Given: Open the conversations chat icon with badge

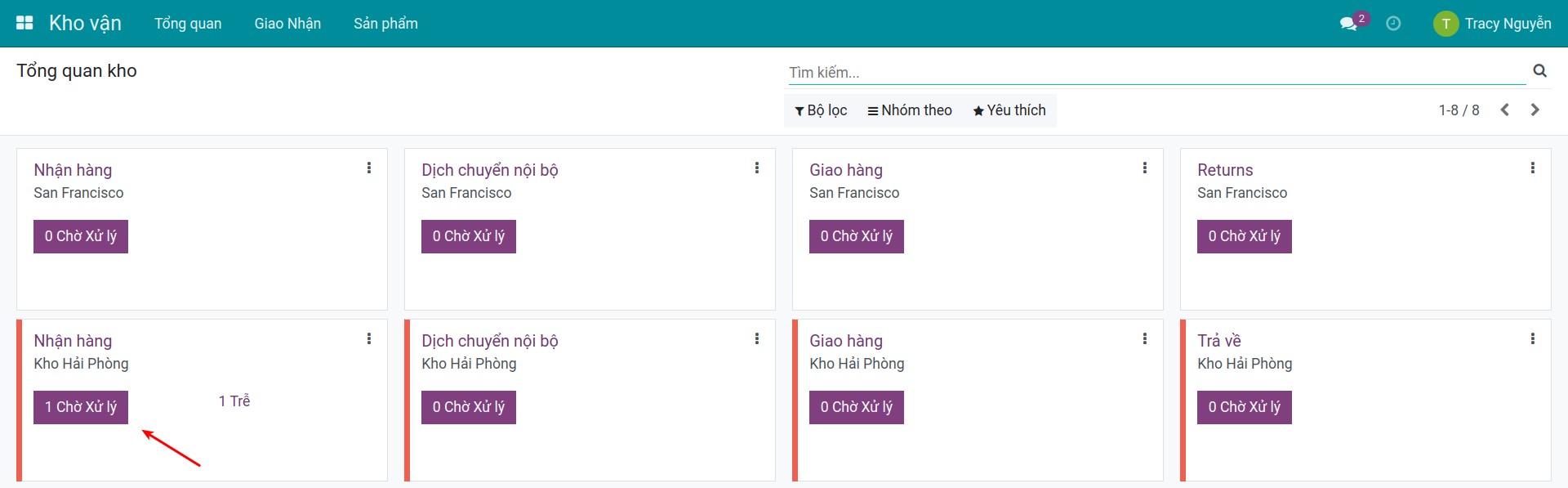Looking at the screenshot, I should coord(1349,23).
